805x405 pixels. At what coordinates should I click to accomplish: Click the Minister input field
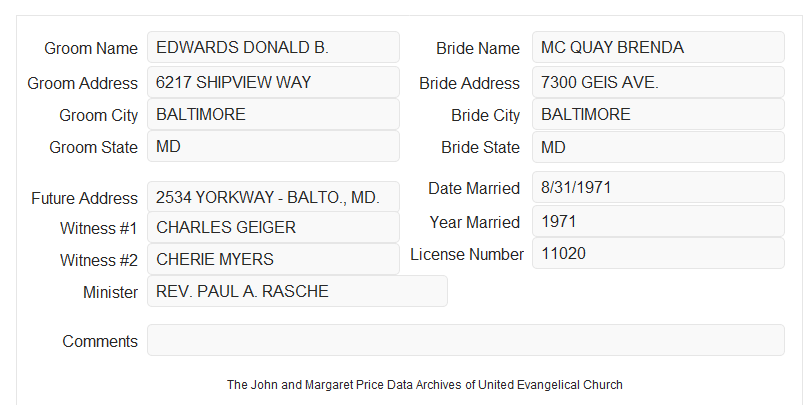tap(297, 291)
